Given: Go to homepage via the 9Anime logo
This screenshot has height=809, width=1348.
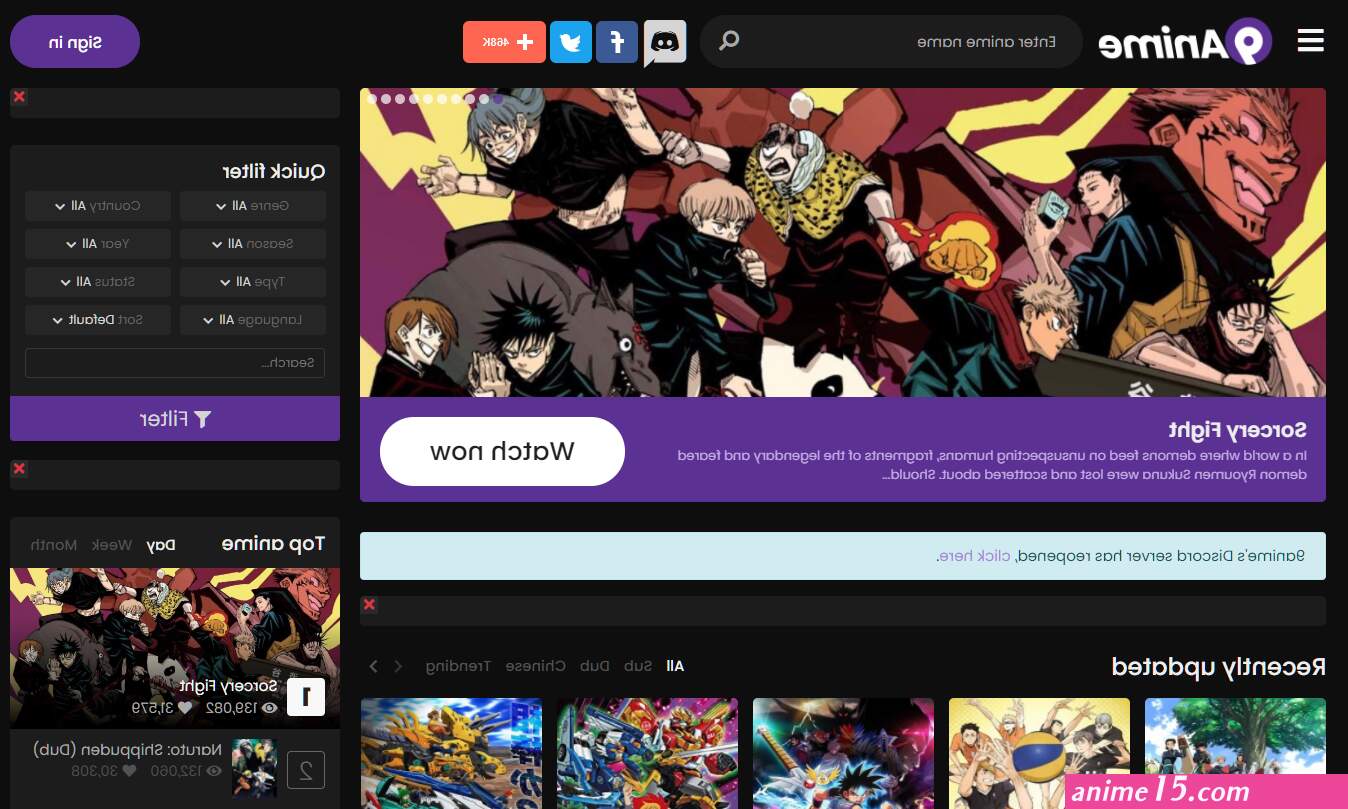Looking at the screenshot, I should [1185, 42].
